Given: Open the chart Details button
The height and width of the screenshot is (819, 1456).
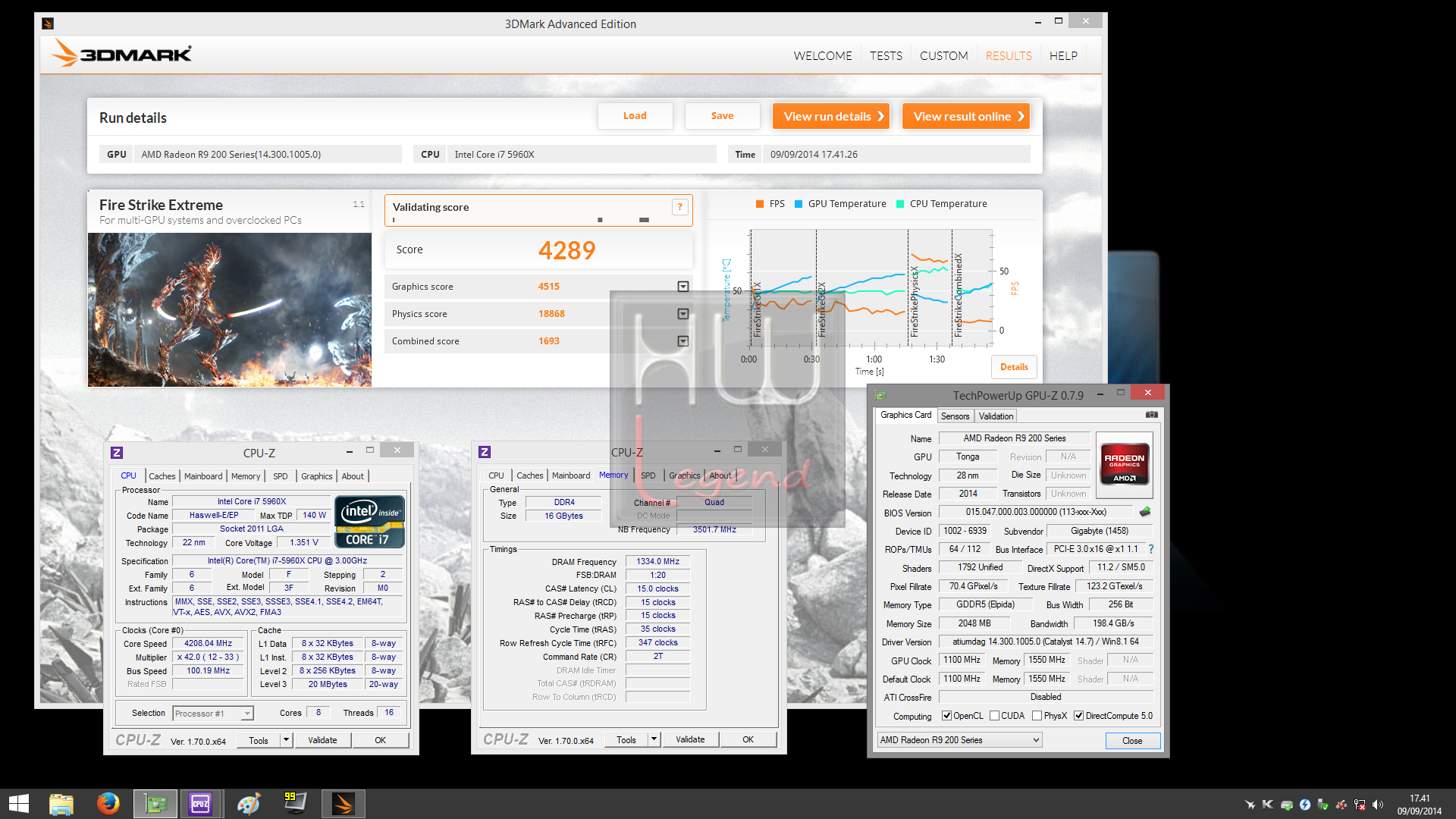Looking at the screenshot, I should click(x=1014, y=367).
